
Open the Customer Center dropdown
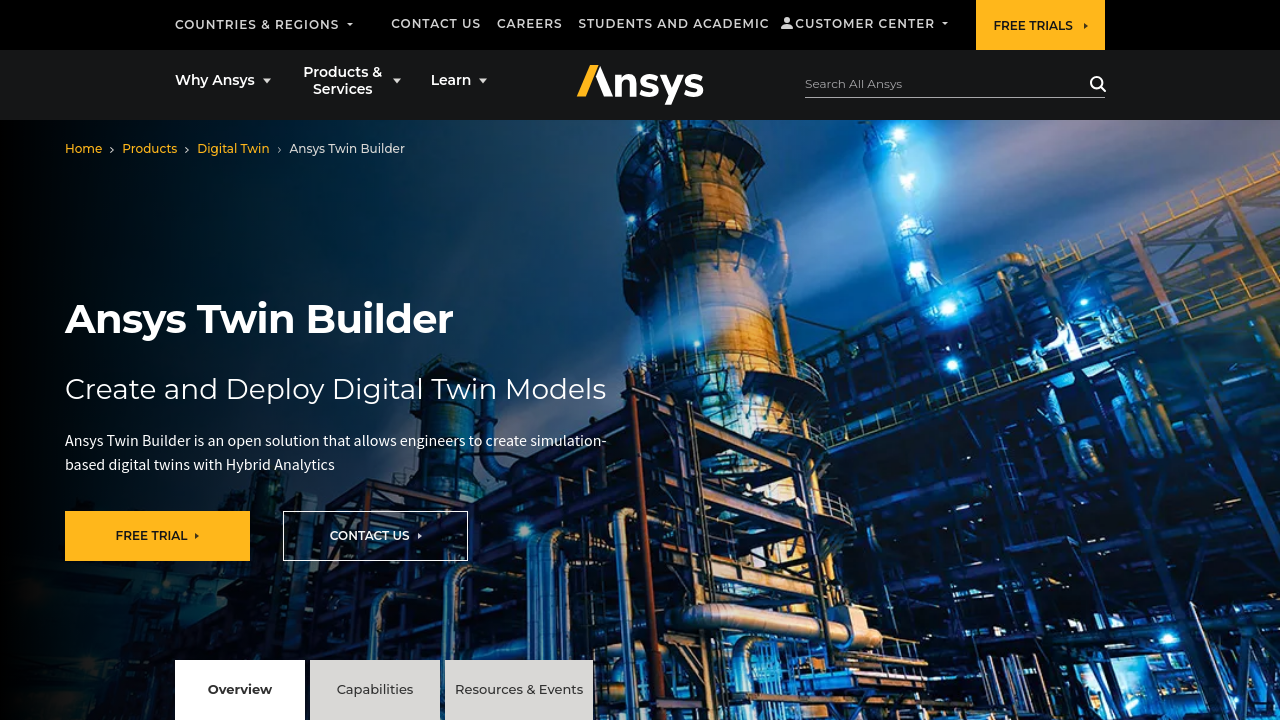(865, 23)
